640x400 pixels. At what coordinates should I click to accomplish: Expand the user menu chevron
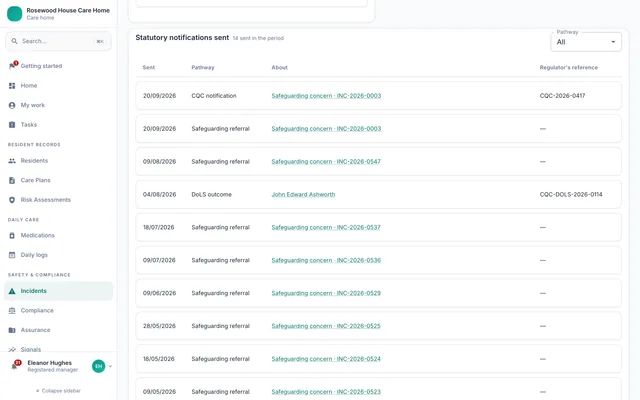pos(110,366)
